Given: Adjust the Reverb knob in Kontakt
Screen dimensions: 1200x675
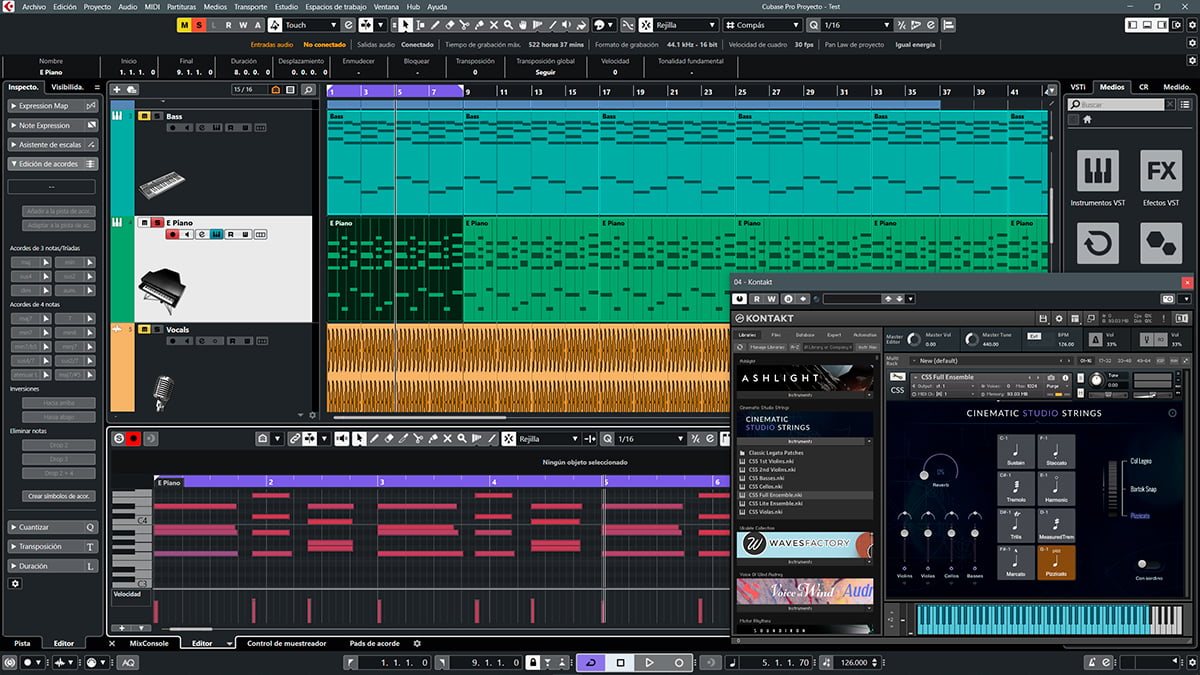Looking at the screenshot, I should click(x=940, y=472).
